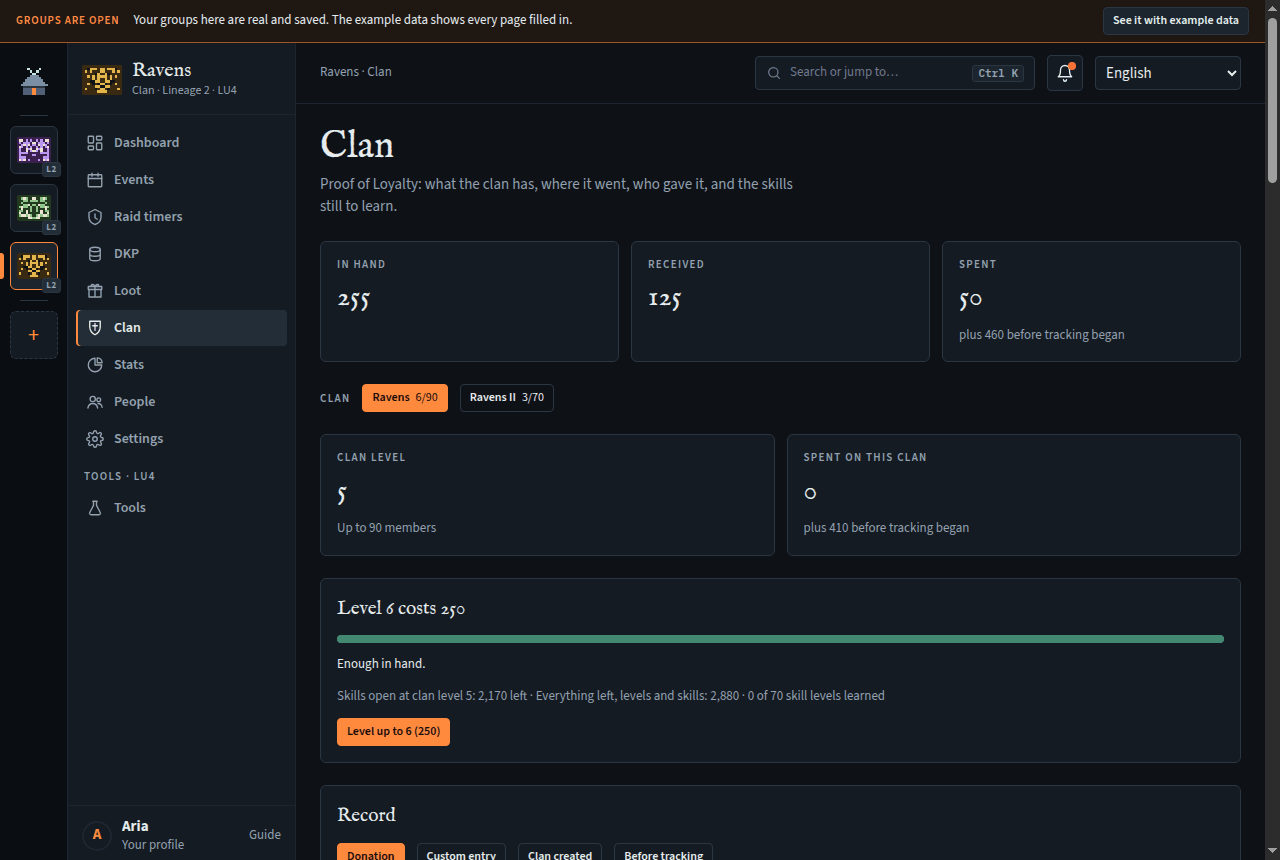
Task: Go home via the tent icon in the rail
Action: point(34,81)
